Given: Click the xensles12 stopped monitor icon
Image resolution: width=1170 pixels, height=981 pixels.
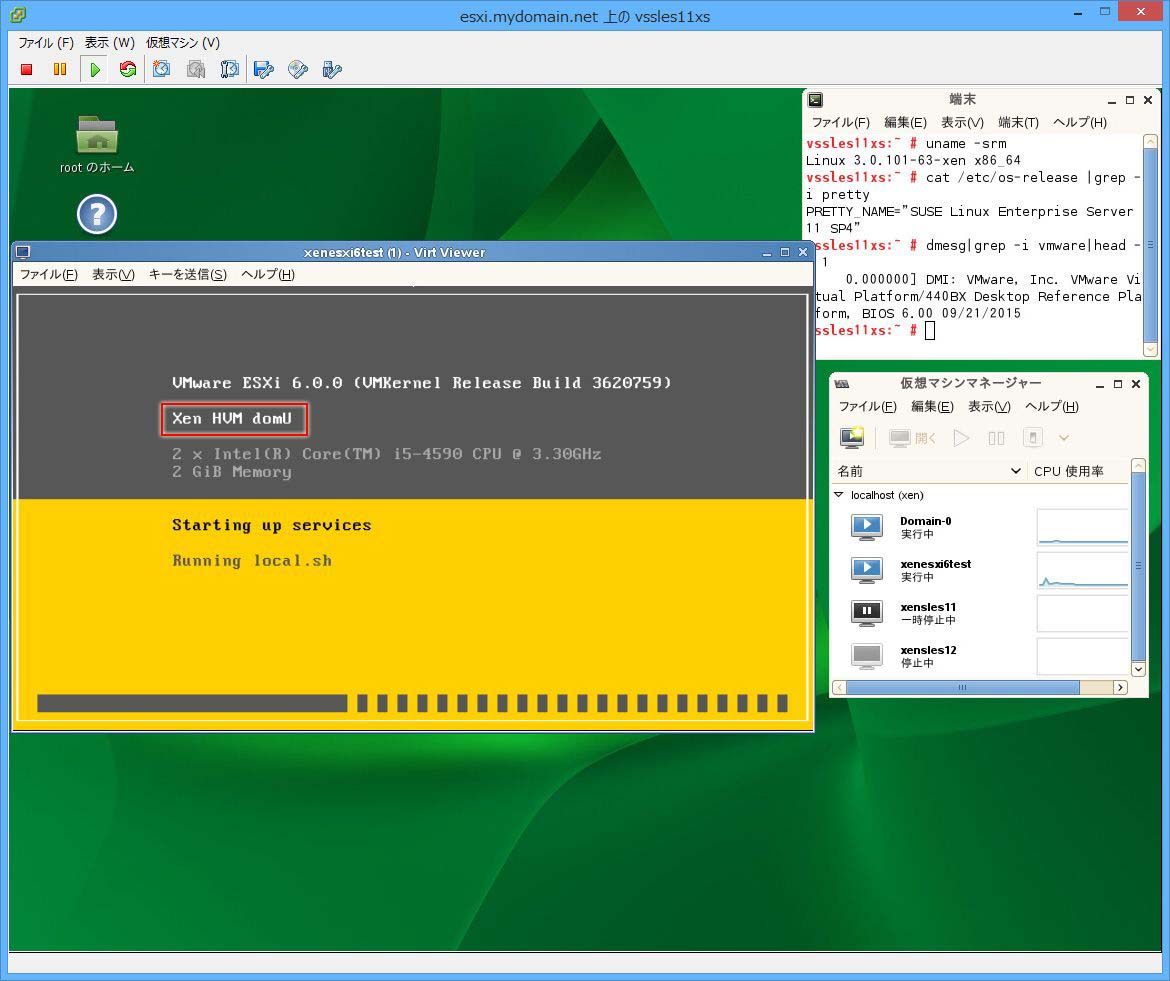Looking at the screenshot, I should 867,656.
